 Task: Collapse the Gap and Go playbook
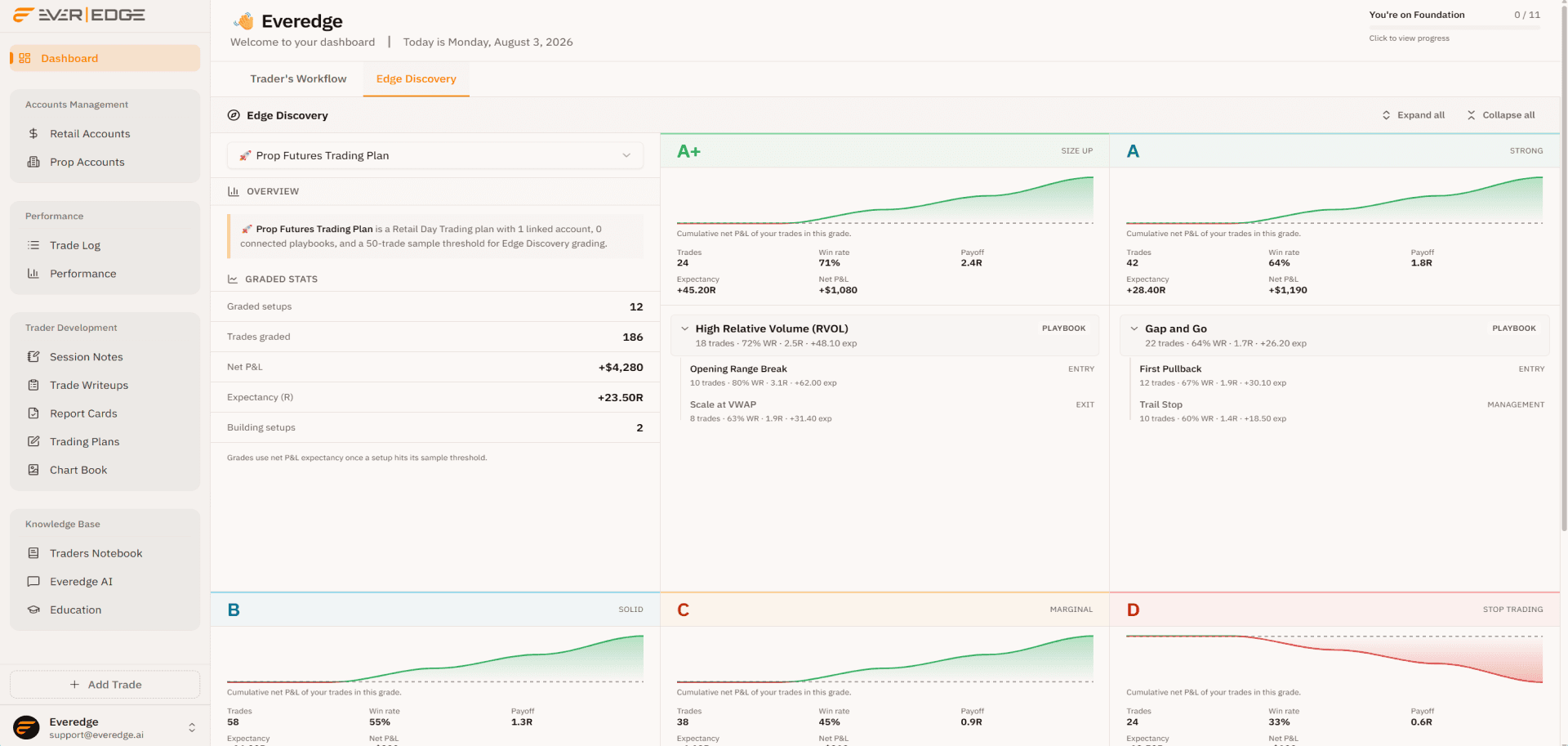tap(1134, 328)
